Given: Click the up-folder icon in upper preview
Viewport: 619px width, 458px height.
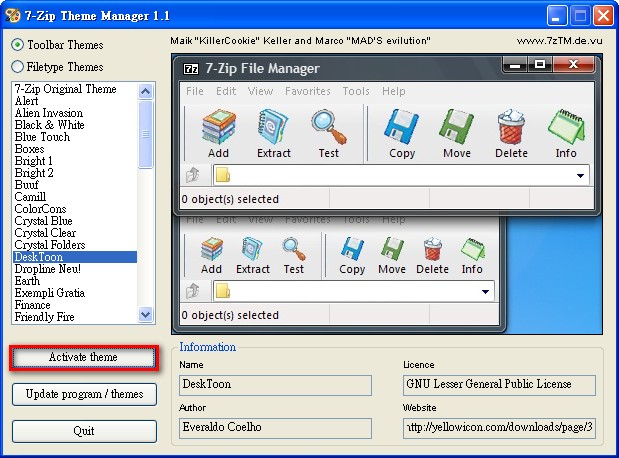Looking at the screenshot, I should pos(193,175).
